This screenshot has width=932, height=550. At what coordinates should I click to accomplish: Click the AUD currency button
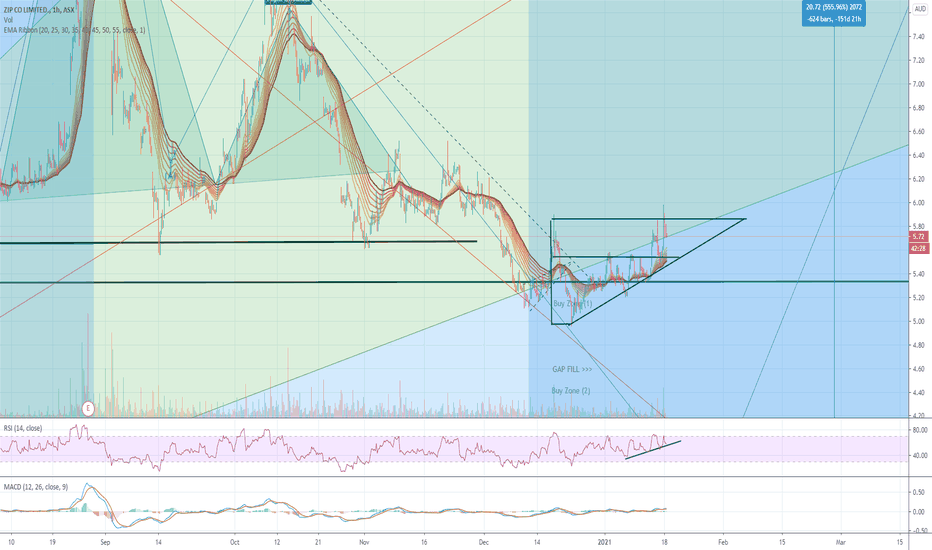[x=920, y=9]
